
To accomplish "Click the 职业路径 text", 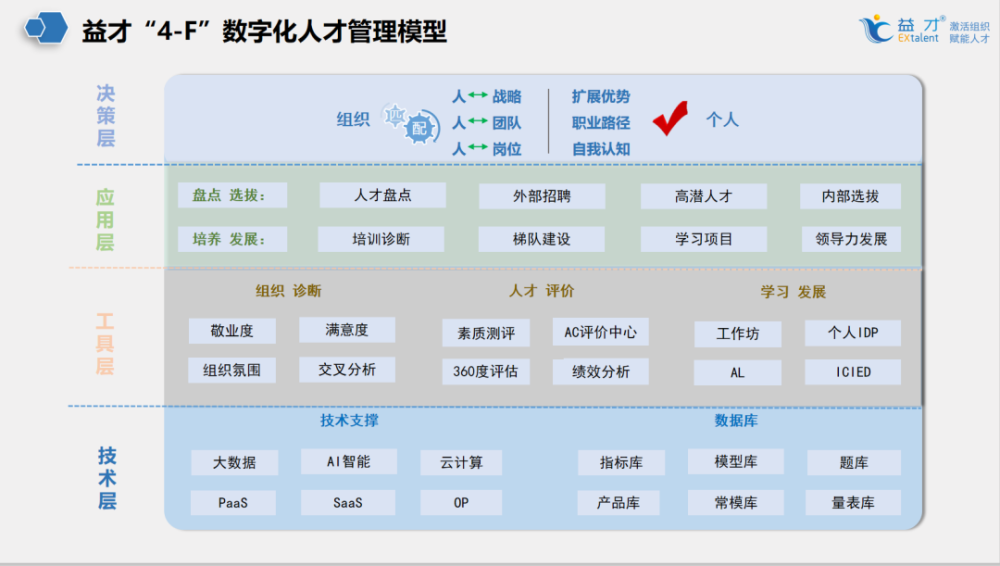I will click(x=601, y=123).
